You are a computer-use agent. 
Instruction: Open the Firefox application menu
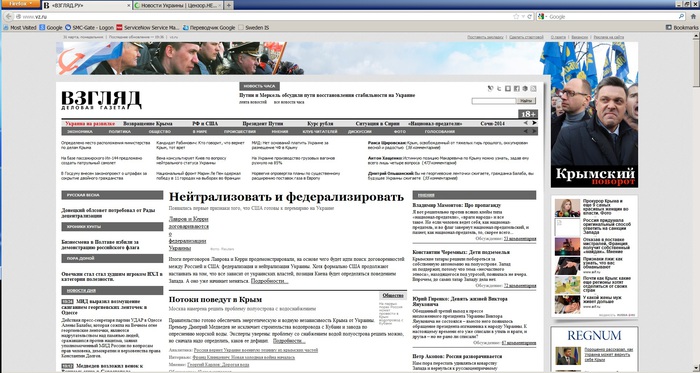click(x=20, y=4)
